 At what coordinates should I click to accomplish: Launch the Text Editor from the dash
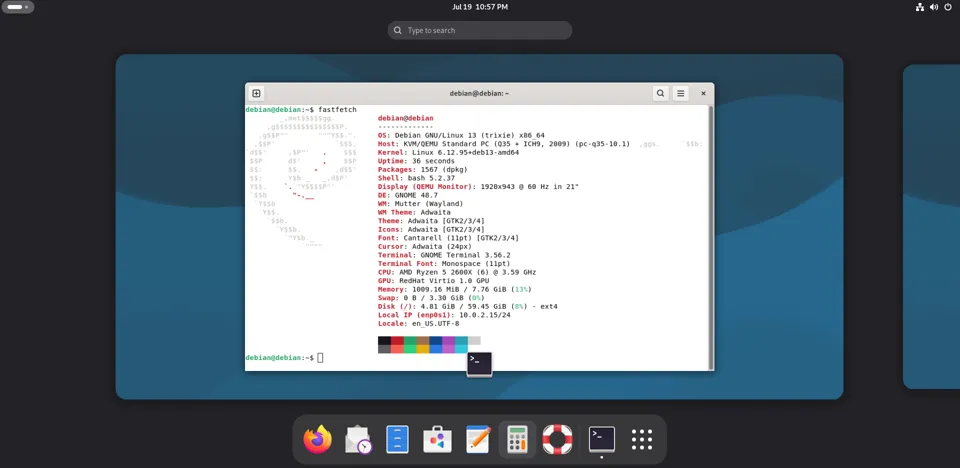click(x=478, y=439)
